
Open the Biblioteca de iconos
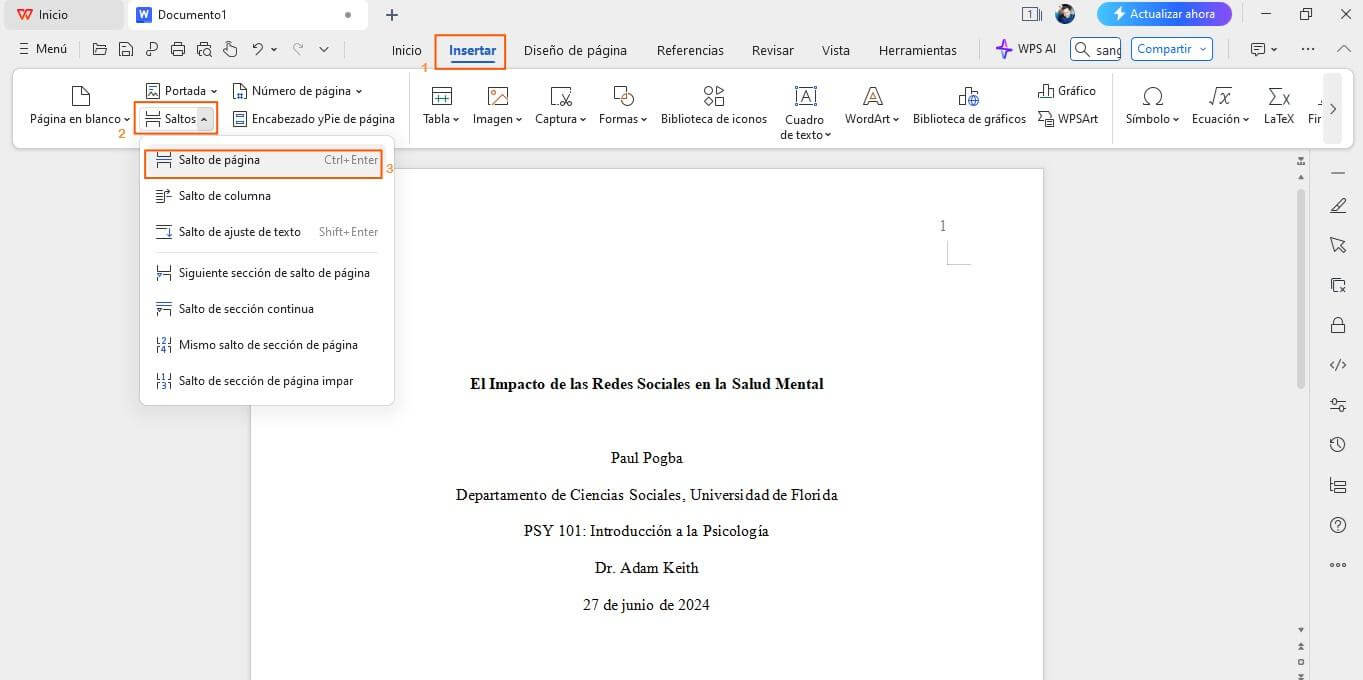713,103
